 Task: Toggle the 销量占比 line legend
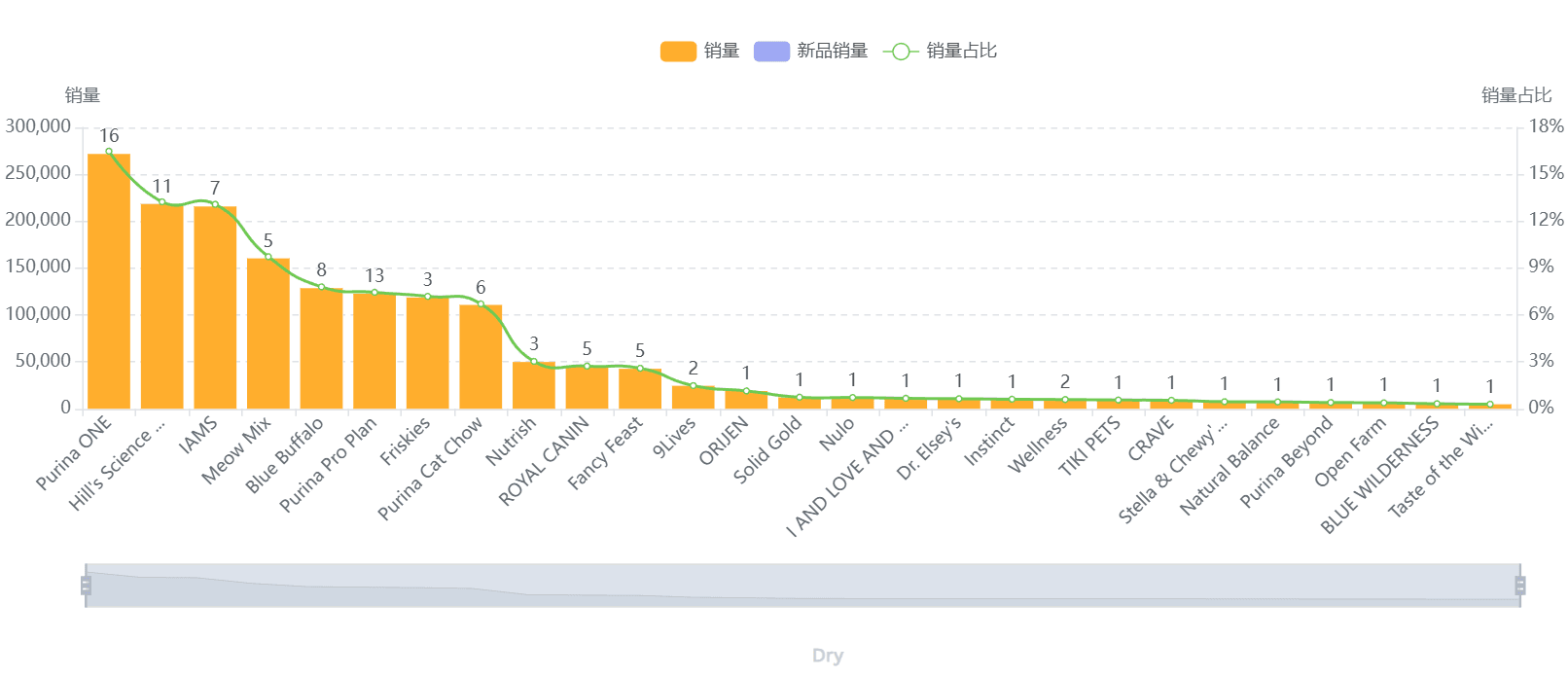click(x=961, y=52)
